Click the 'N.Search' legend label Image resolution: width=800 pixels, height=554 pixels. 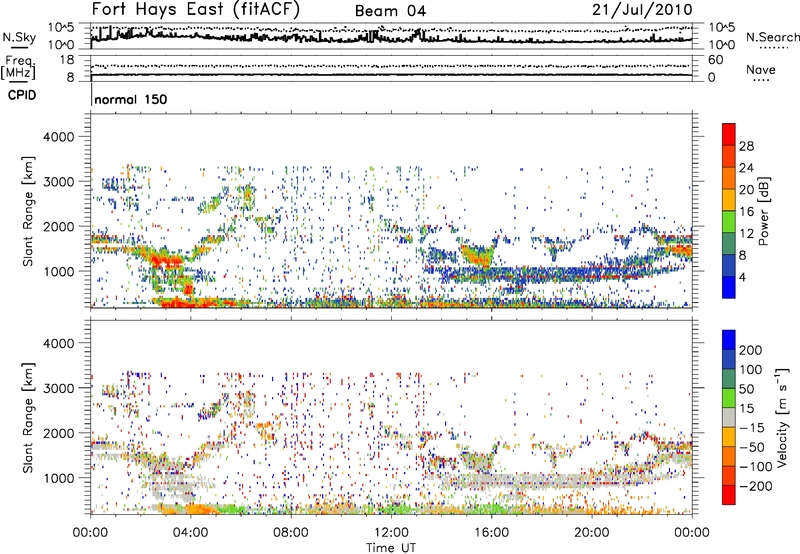tap(772, 37)
